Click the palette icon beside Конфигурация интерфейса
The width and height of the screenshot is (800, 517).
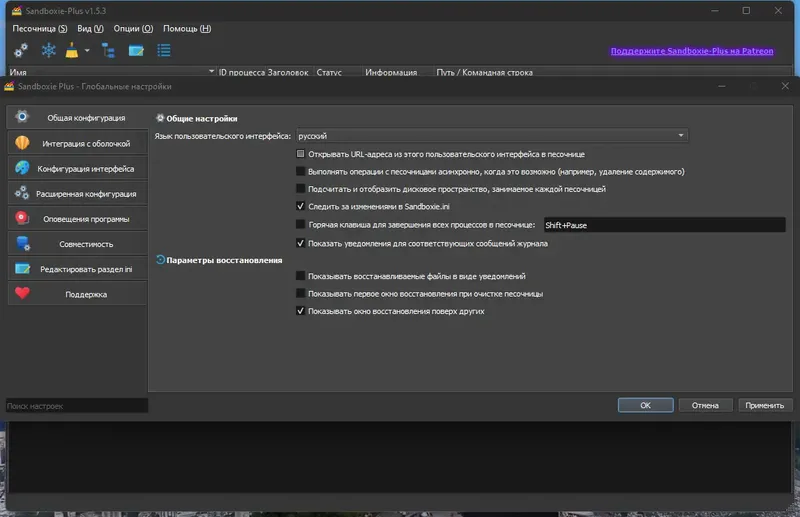[22, 167]
